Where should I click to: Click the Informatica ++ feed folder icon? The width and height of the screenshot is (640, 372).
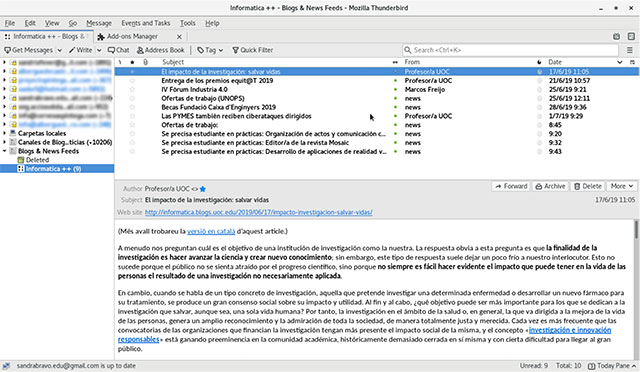21,169
